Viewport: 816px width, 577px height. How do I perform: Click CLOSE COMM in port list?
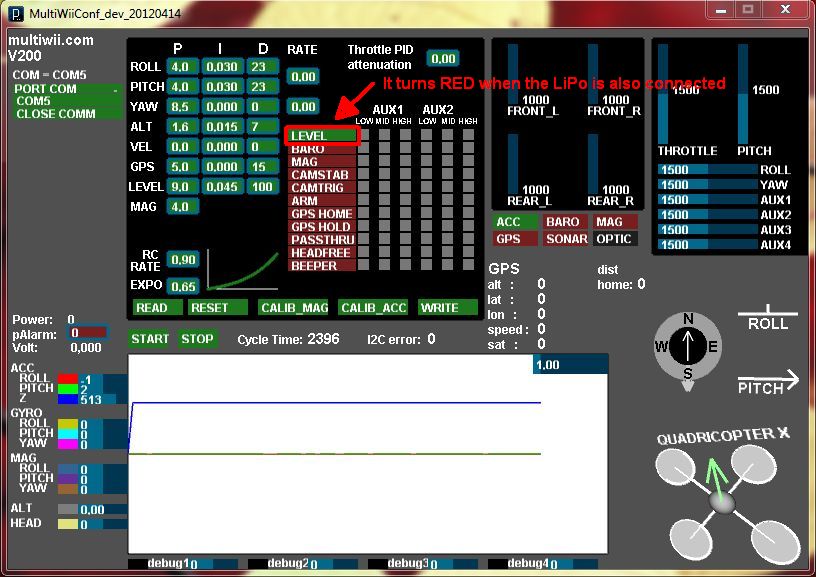(x=55, y=113)
